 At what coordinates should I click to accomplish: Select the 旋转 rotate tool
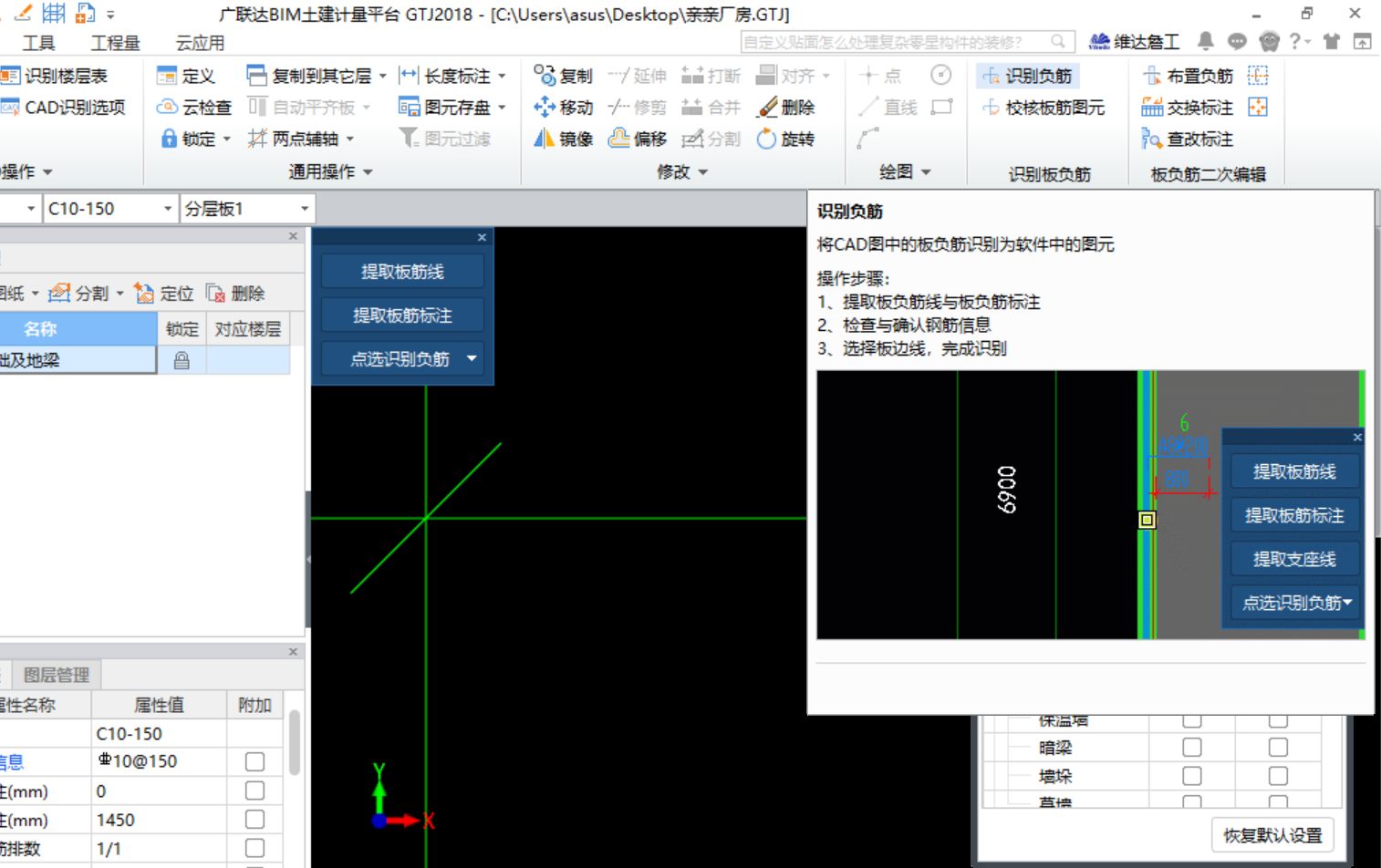coord(786,139)
